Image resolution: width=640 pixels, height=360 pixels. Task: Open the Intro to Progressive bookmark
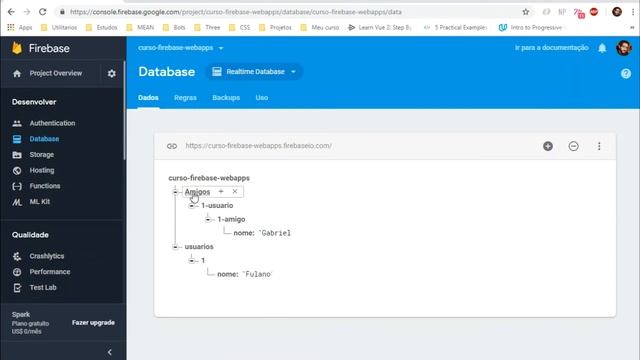tap(531, 27)
